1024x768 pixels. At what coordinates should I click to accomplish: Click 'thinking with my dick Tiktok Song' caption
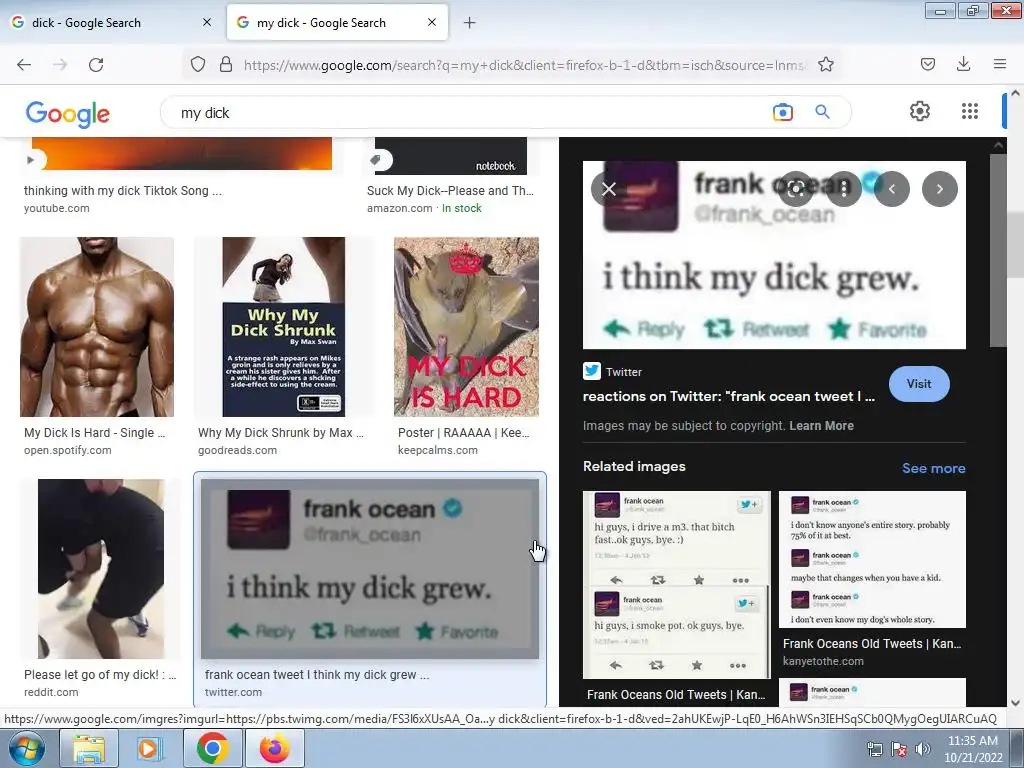point(123,191)
